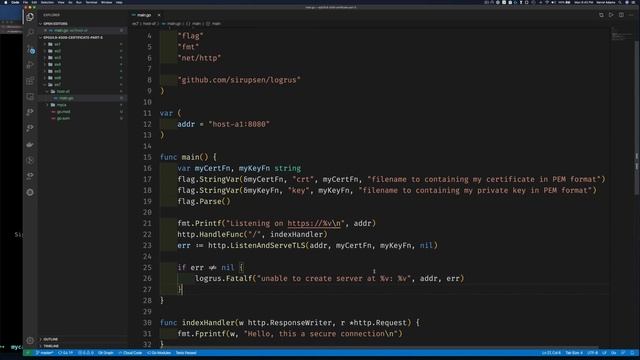Open go.sum in the file tree
Screen dimensions: 640x360
coord(63,118)
